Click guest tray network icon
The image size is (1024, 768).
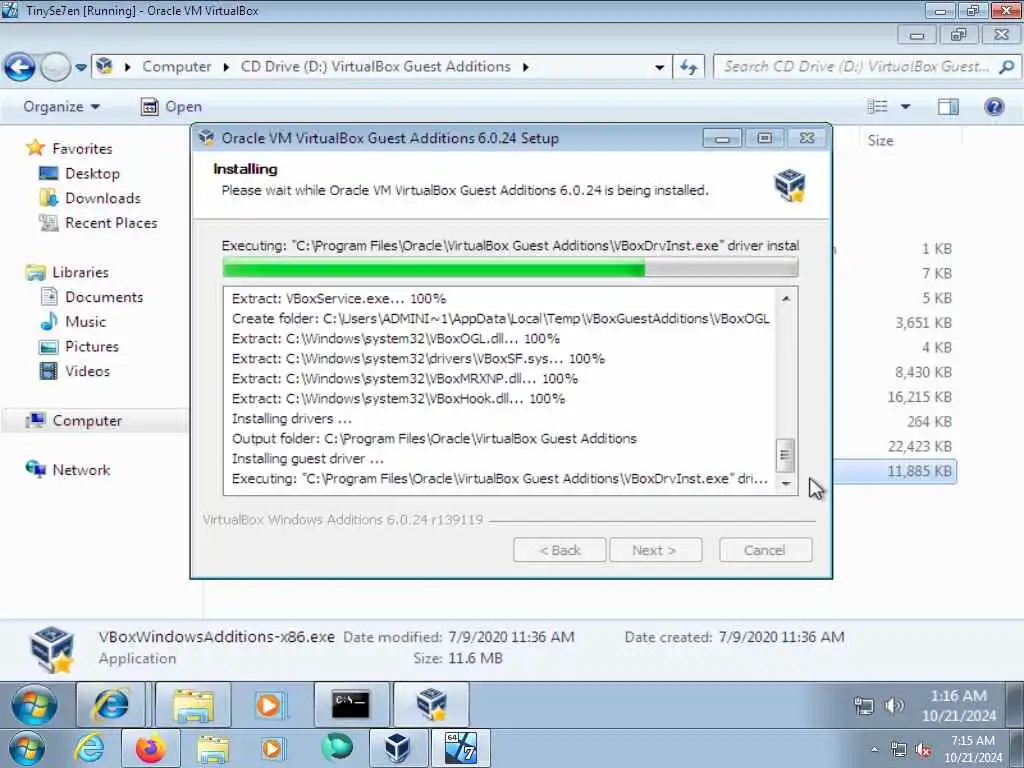coord(863,706)
